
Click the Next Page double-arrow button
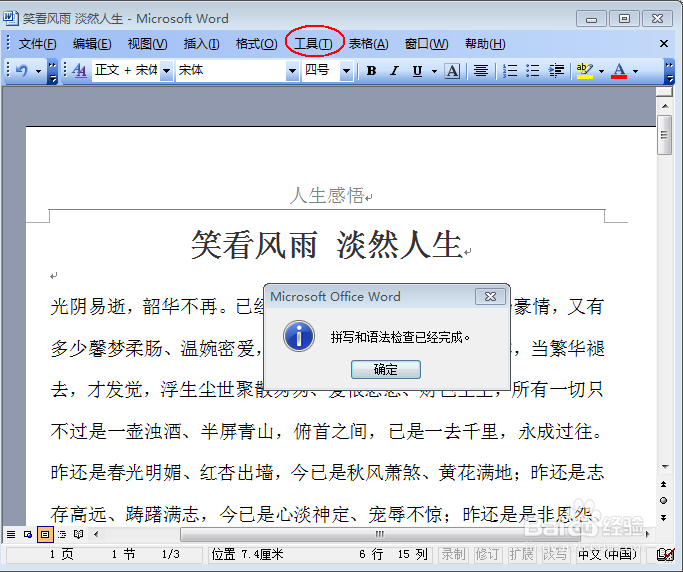(x=663, y=518)
